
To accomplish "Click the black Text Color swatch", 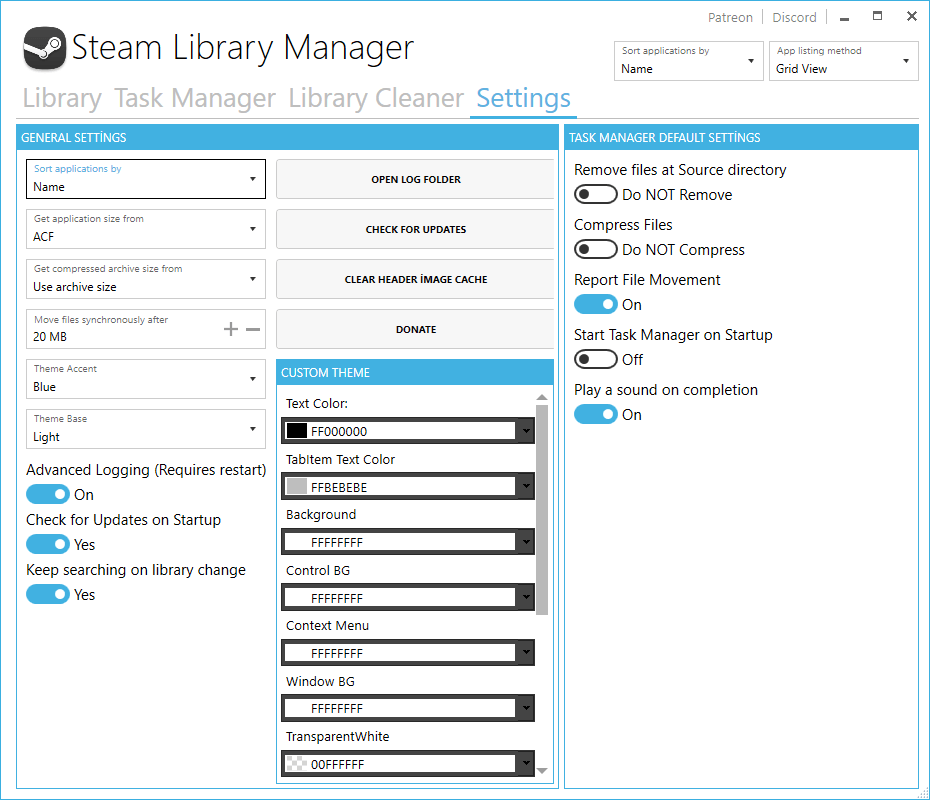I will click(297, 431).
